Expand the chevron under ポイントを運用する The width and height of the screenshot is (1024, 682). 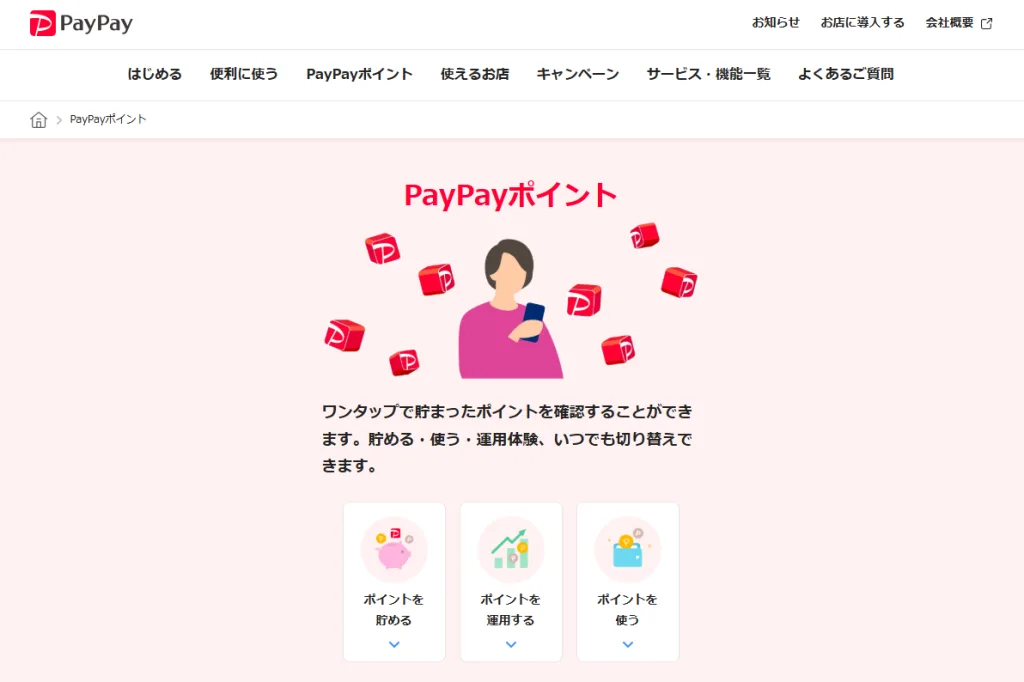[x=511, y=644]
